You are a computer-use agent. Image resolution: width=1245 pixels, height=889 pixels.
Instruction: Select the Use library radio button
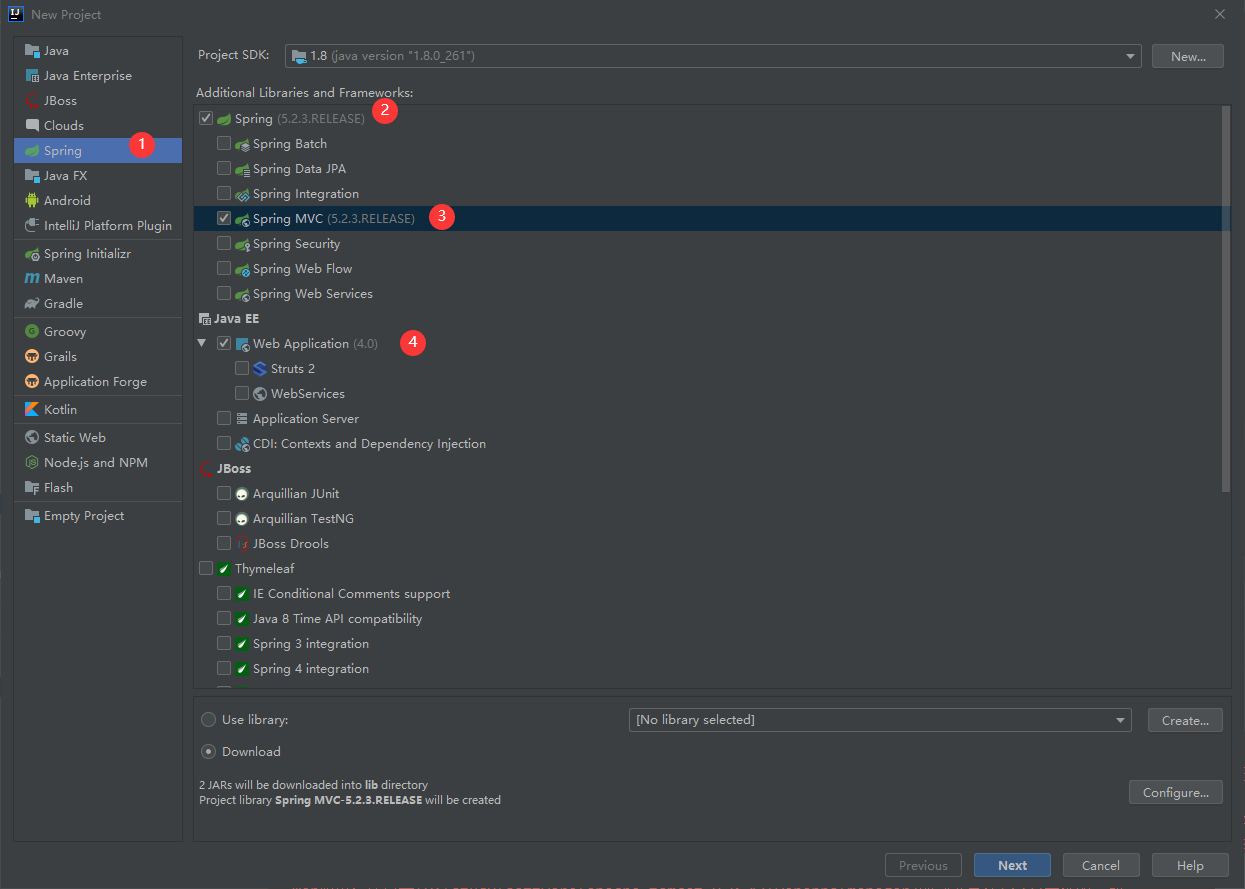208,719
